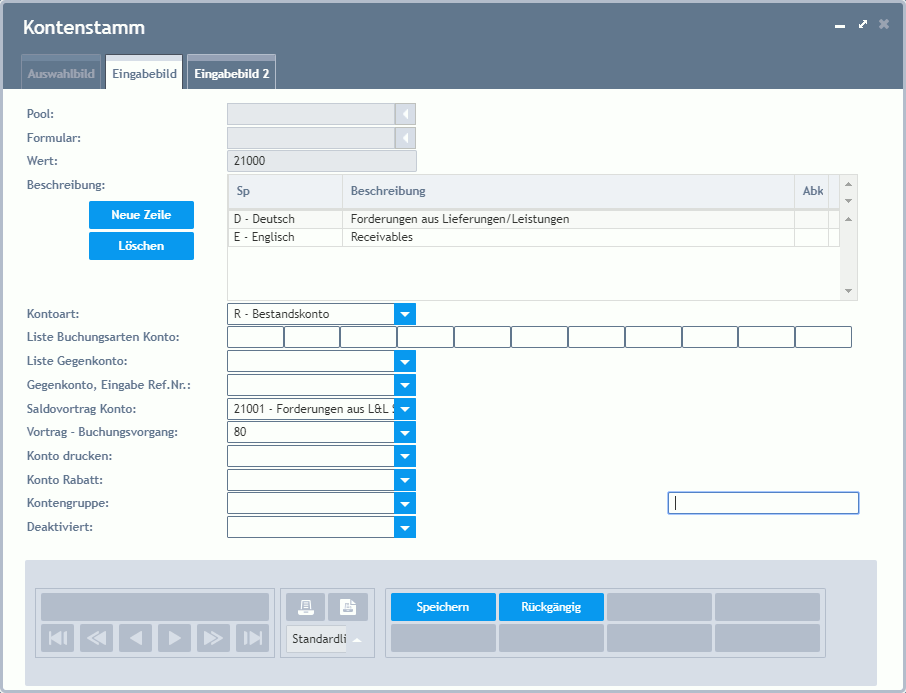Click the Wert field showing 21000

click(322, 161)
